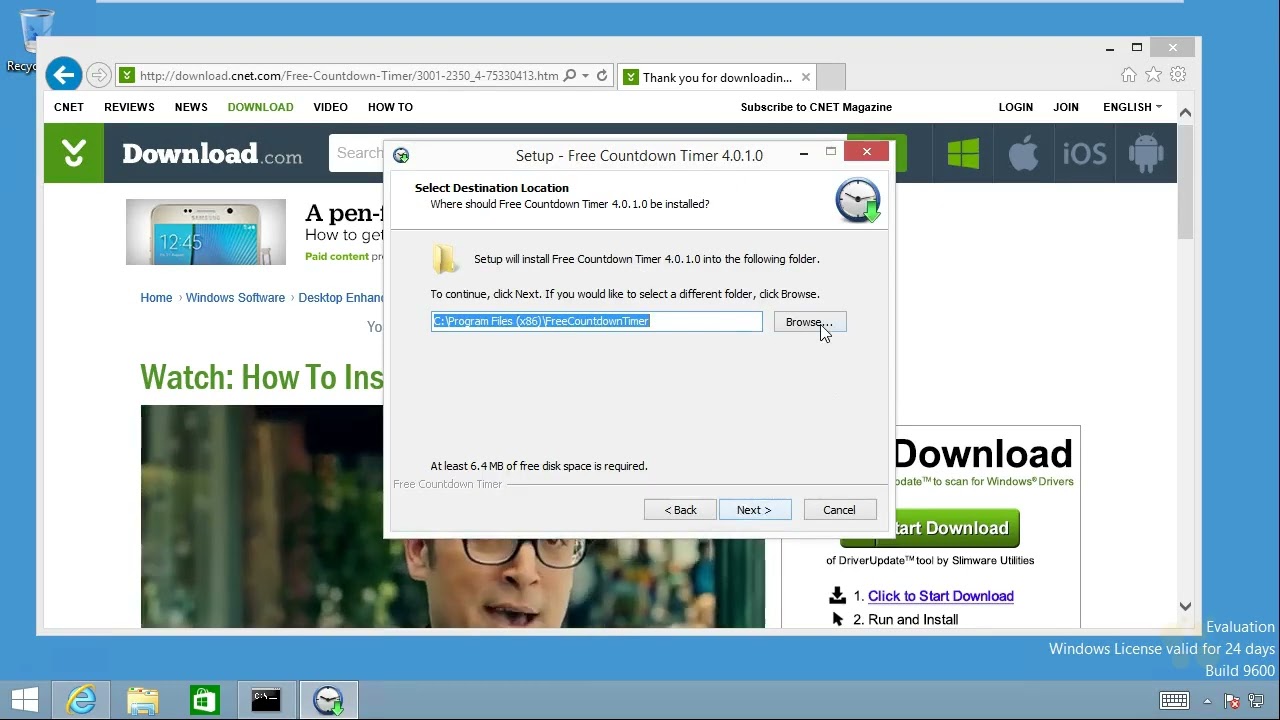Click the browser Back arrow button
This screenshot has width=1280, height=720.
(x=64, y=75)
